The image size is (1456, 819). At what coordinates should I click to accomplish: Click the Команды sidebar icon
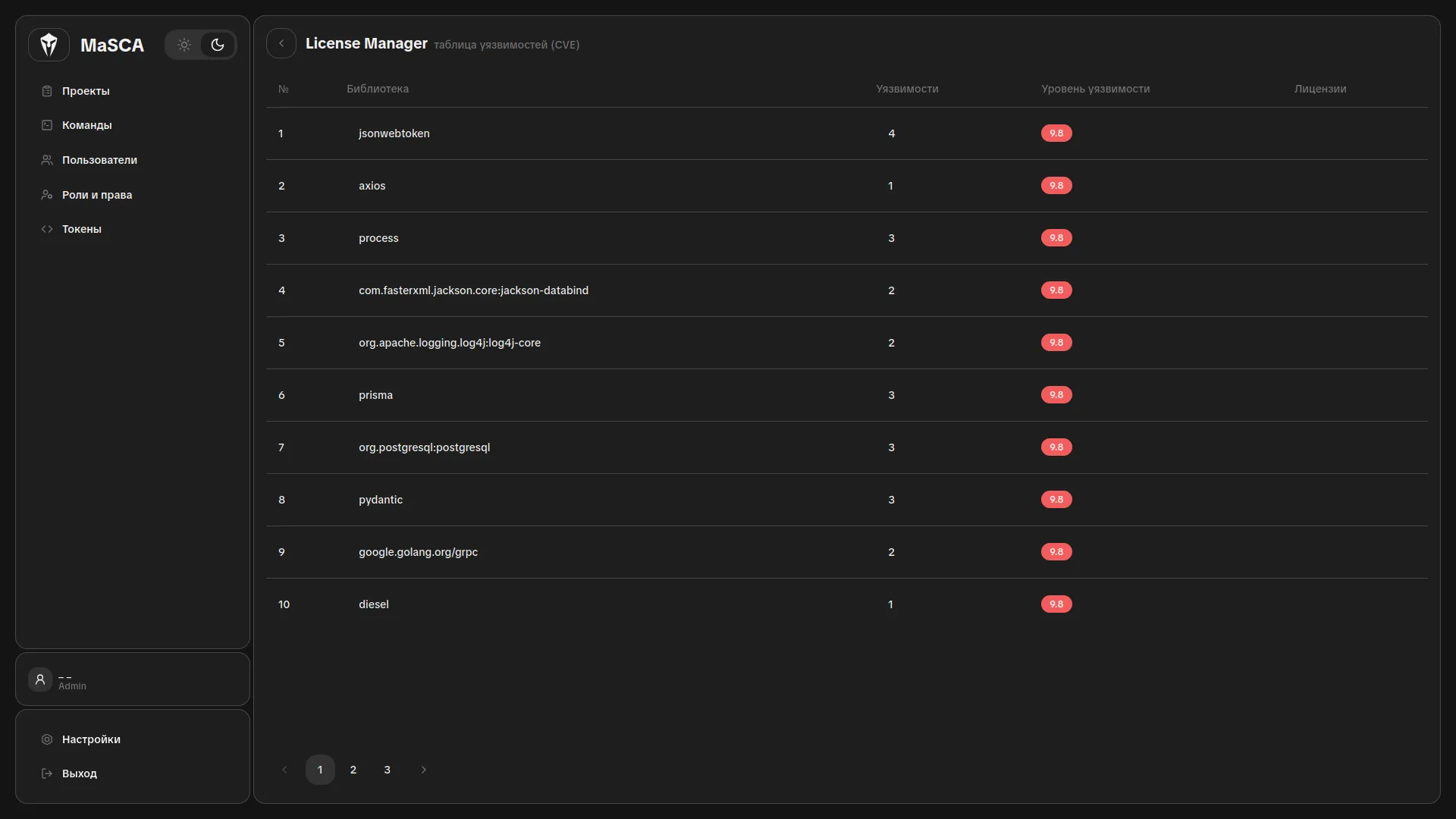47,125
